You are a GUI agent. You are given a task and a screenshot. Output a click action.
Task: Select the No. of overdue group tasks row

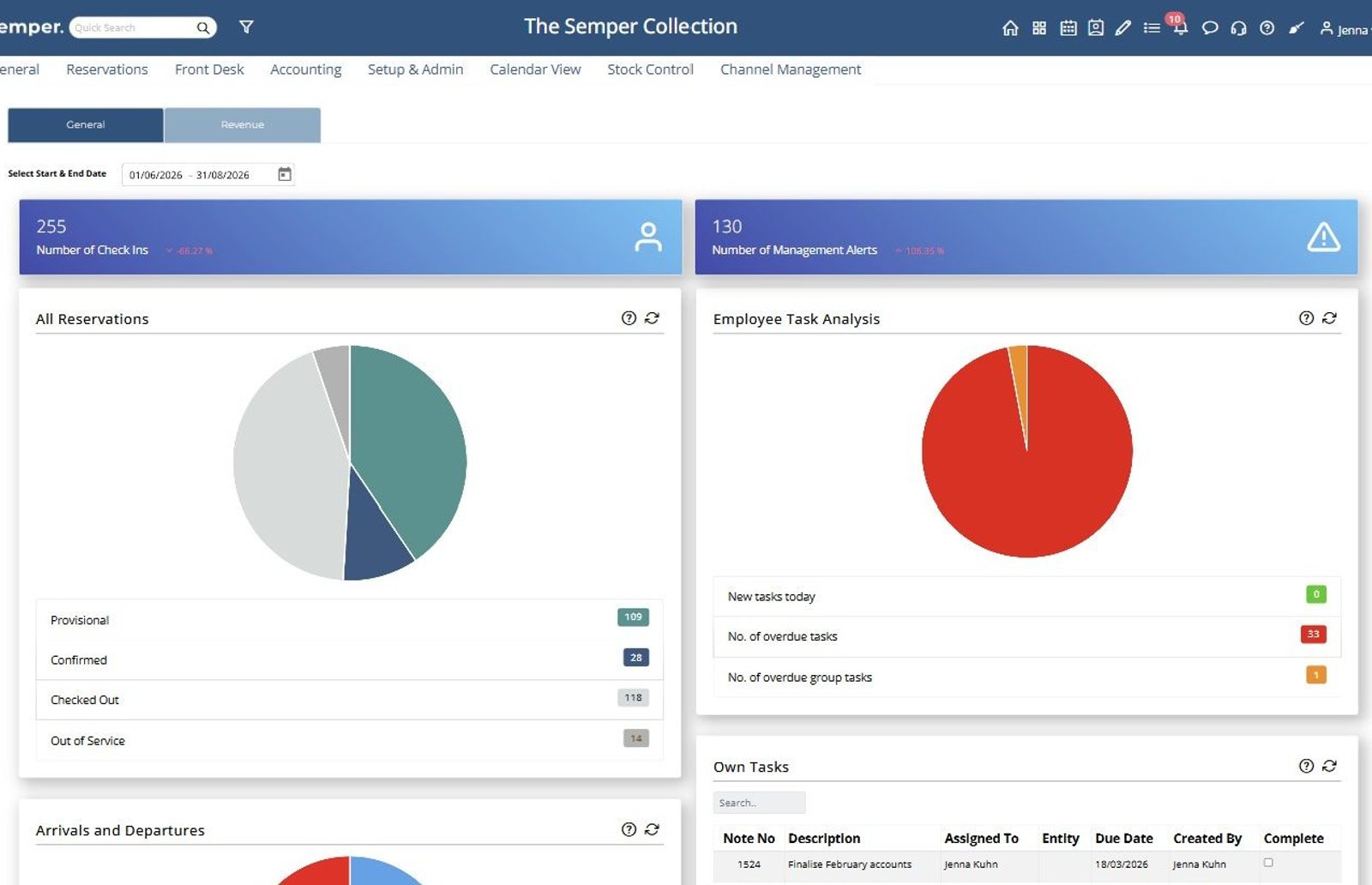pyautogui.click(x=1027, y=677)
